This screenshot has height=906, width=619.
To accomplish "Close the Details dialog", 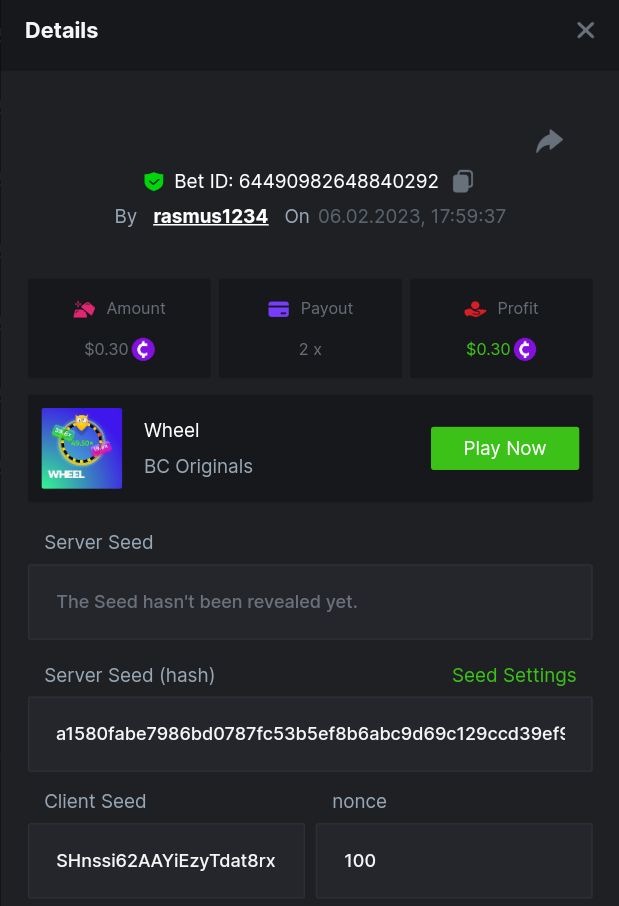I will [586, 31].
